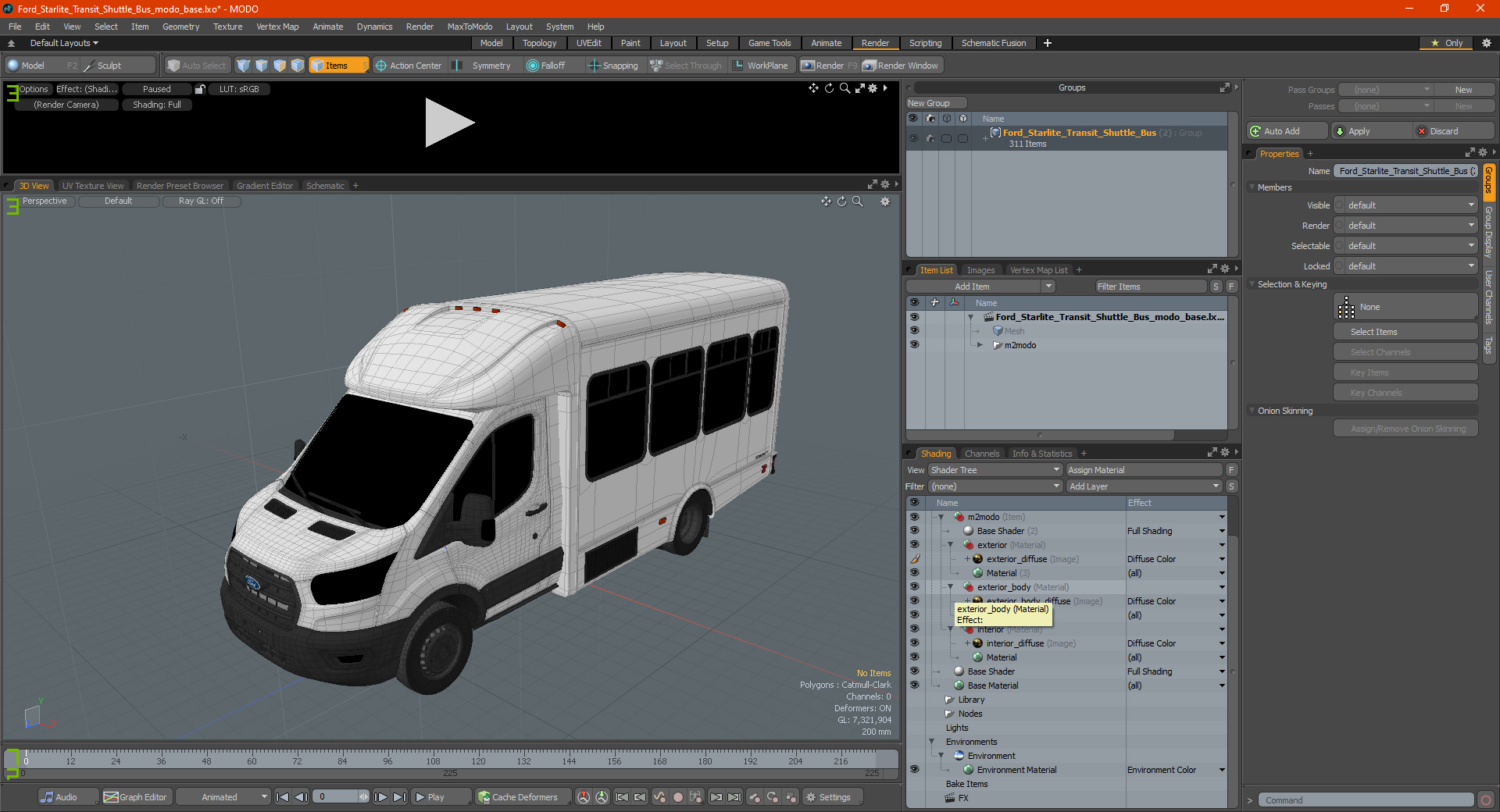Reset the 3D viewport rotation icon
The height and width of the screenshot is (812, 1500).
[841, 201]
